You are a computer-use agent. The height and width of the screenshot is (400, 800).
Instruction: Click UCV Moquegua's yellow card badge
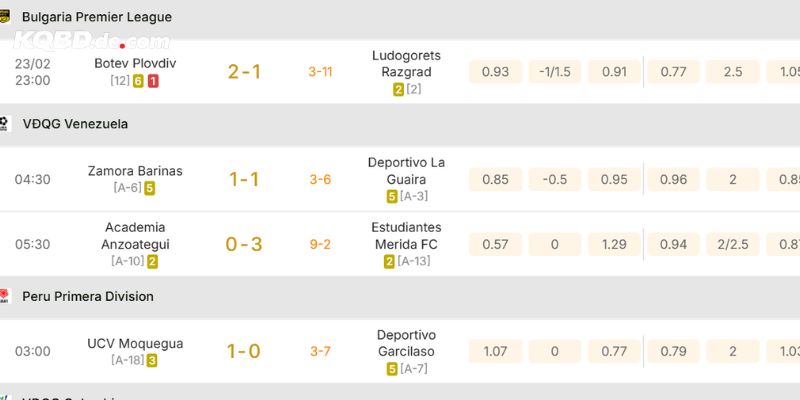[x=152, y=360]
